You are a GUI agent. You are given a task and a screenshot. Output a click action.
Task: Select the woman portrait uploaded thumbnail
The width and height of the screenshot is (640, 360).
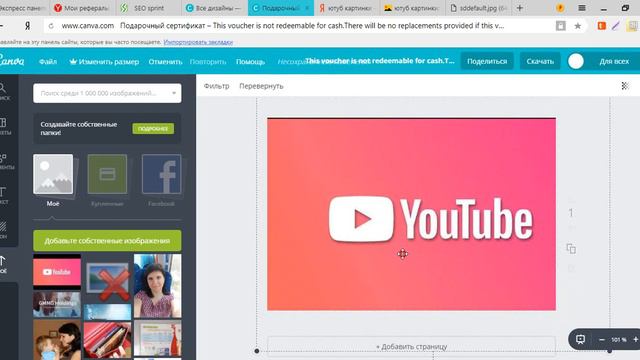158,286
